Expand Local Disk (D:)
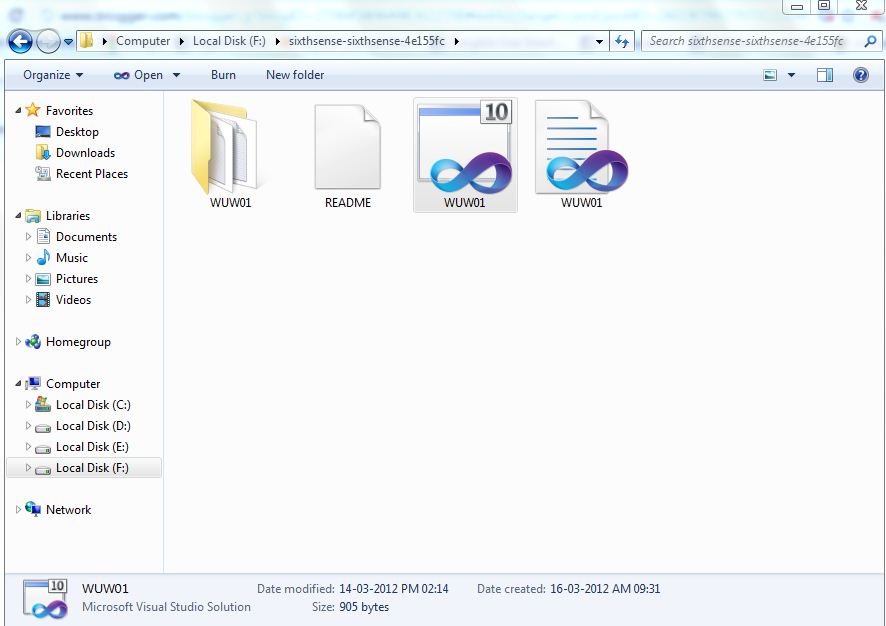The height and width of the screenshot is (626, 886). click(x=28, y=425)
